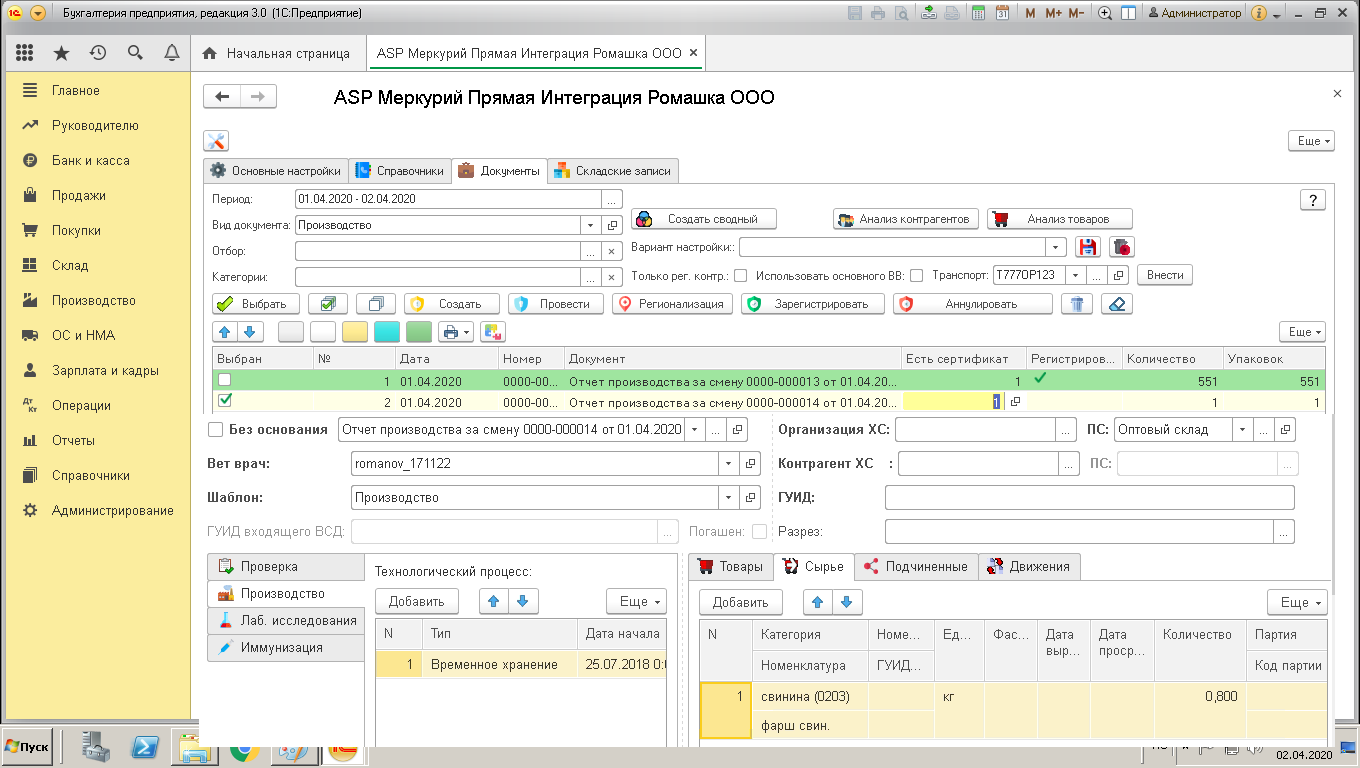Screen dimensions: 1360x768
Task: Click Регионализация button
Action: click(673, 304)
